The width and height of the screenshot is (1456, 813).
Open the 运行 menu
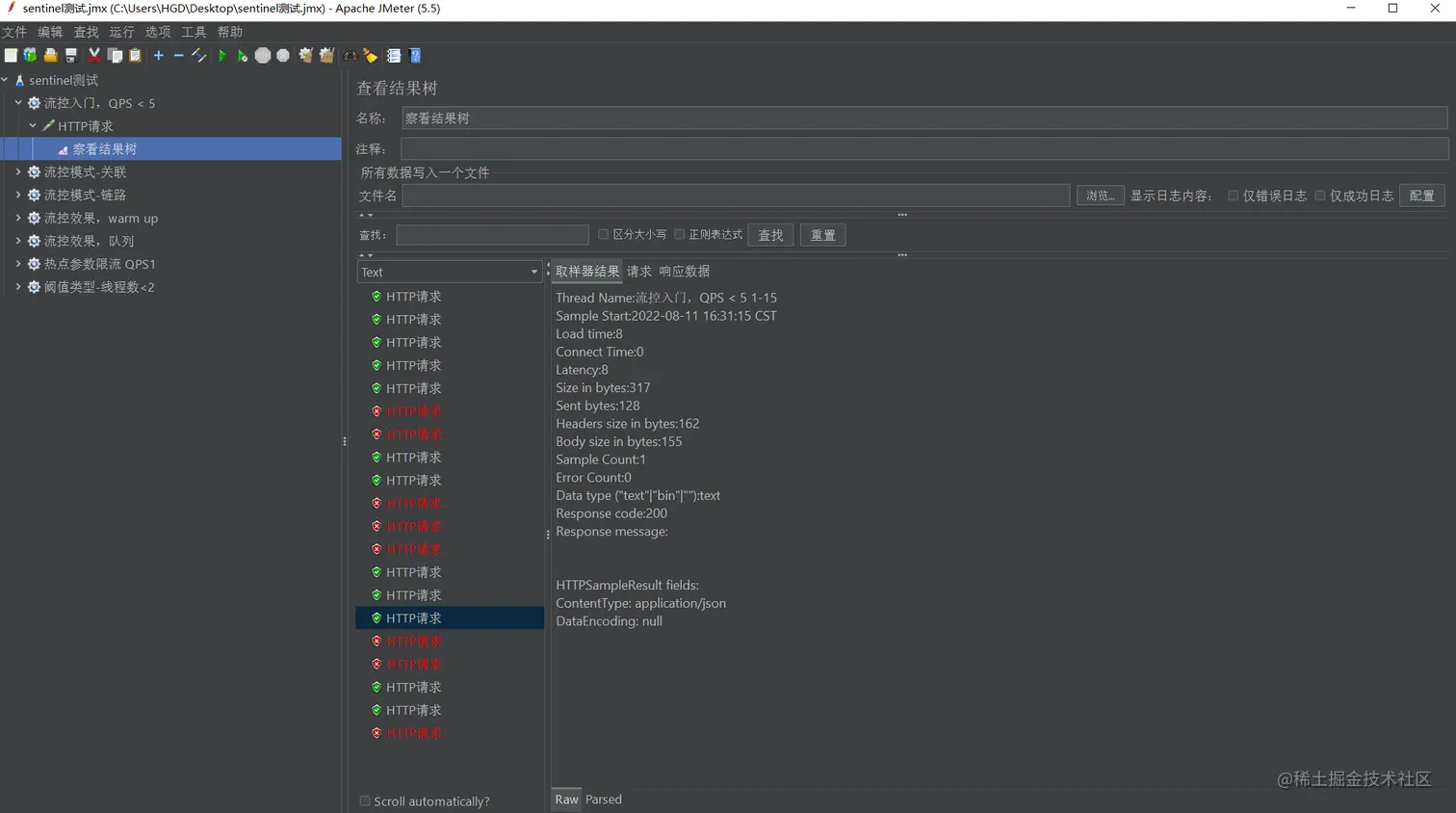[121, 32]
